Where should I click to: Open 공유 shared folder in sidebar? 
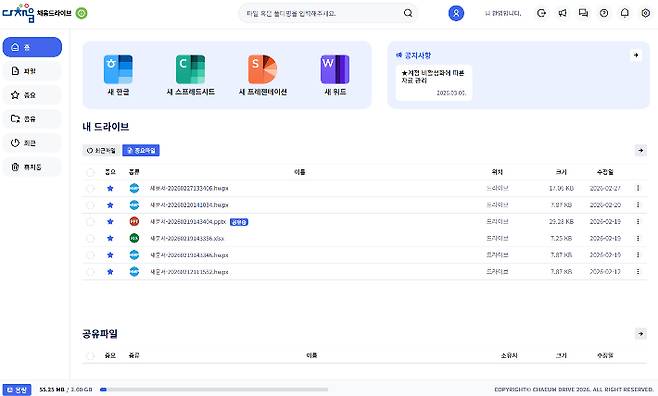pyautogui.click(x=32, y=119)
